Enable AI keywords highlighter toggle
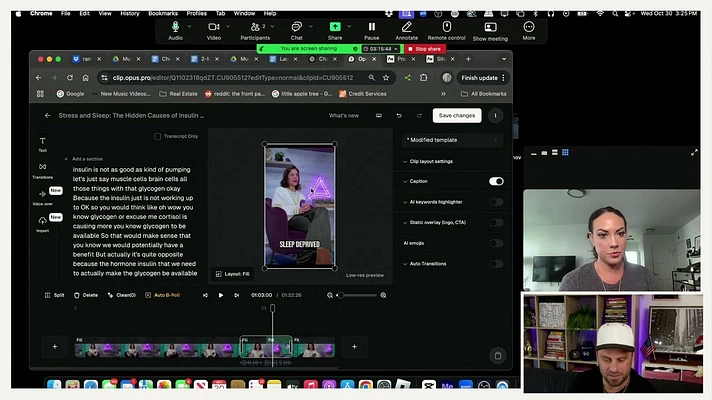Viewport: 712px width, 400px height. tap(496, 202)
